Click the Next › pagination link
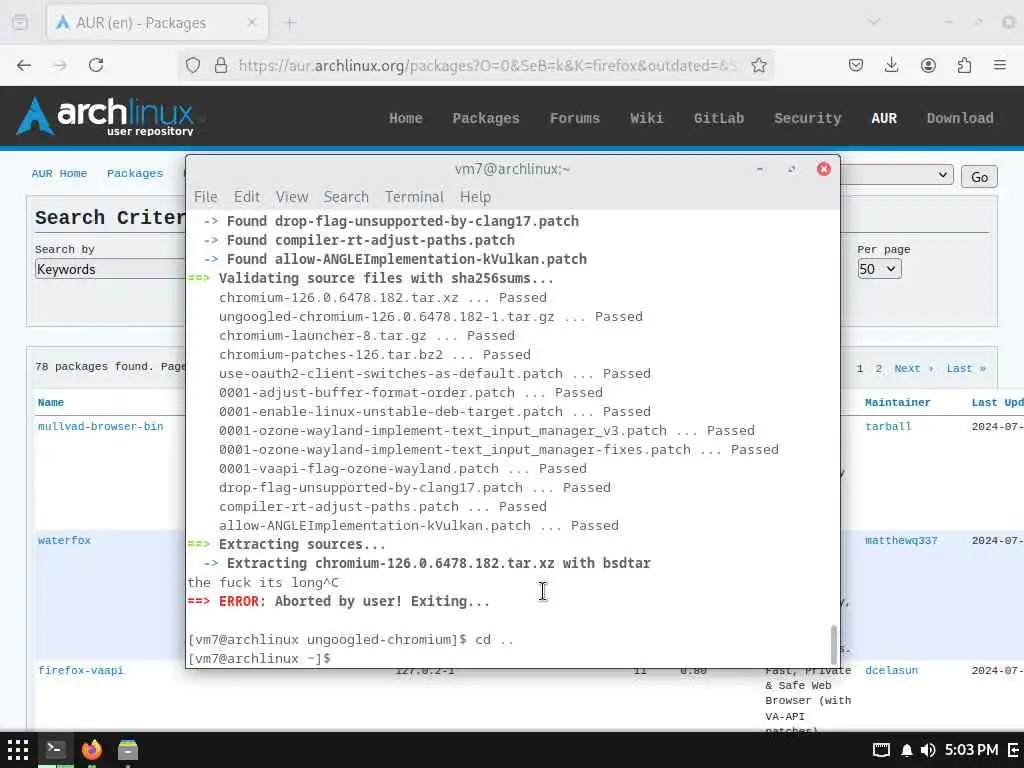This screenshot has width=1024, height=768. 913,368
